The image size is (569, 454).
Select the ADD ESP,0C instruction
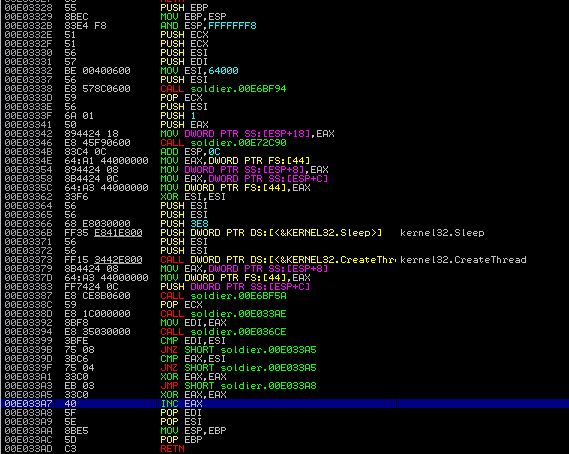click(190, 152)
